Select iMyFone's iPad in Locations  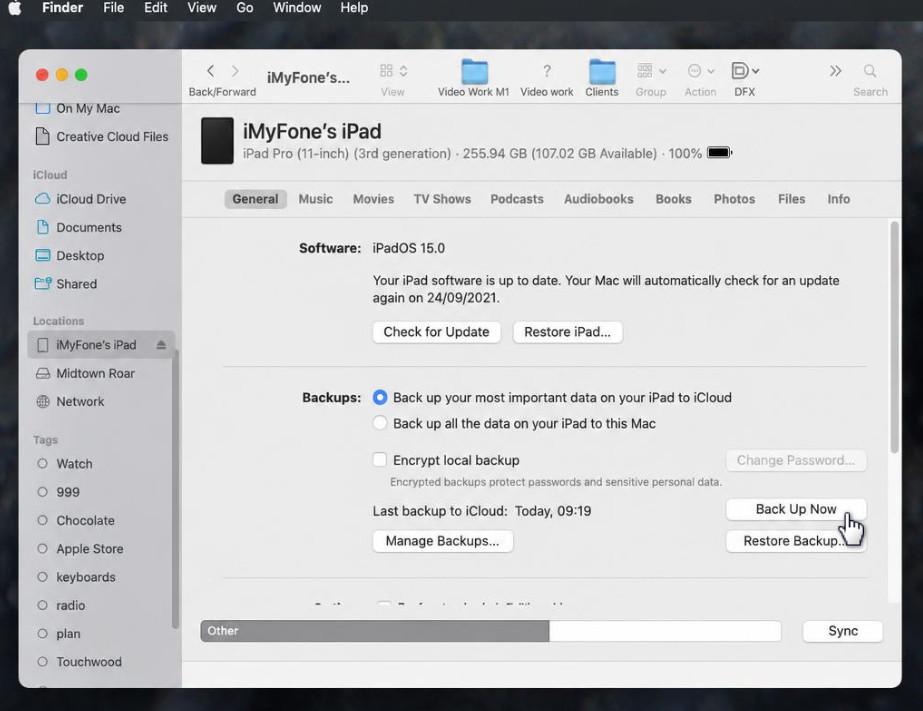click(x=101, y=345)
